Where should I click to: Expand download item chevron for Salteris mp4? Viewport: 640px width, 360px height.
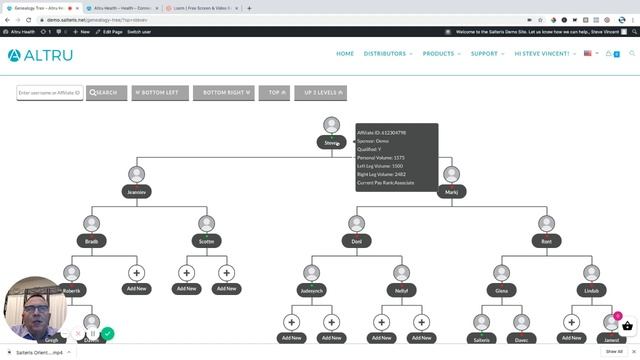[x=69, y=352]
